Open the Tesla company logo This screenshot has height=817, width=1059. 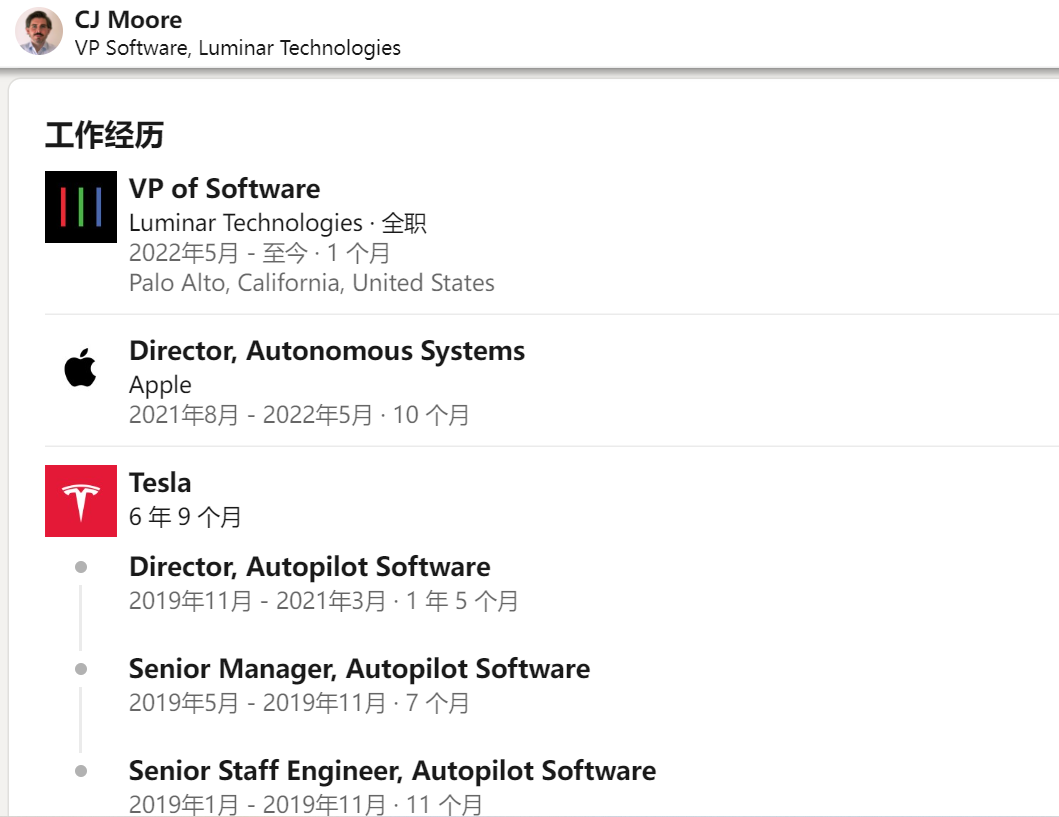81,501
